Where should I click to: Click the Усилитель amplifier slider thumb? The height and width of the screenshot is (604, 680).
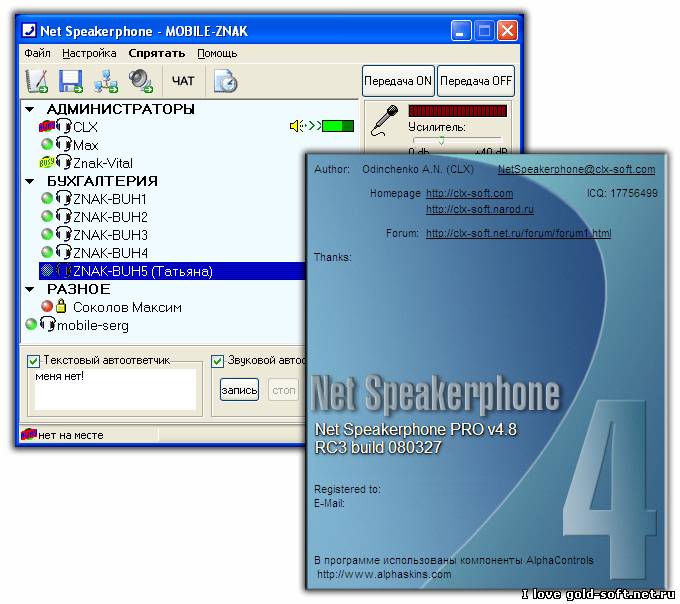click(441, 140)
